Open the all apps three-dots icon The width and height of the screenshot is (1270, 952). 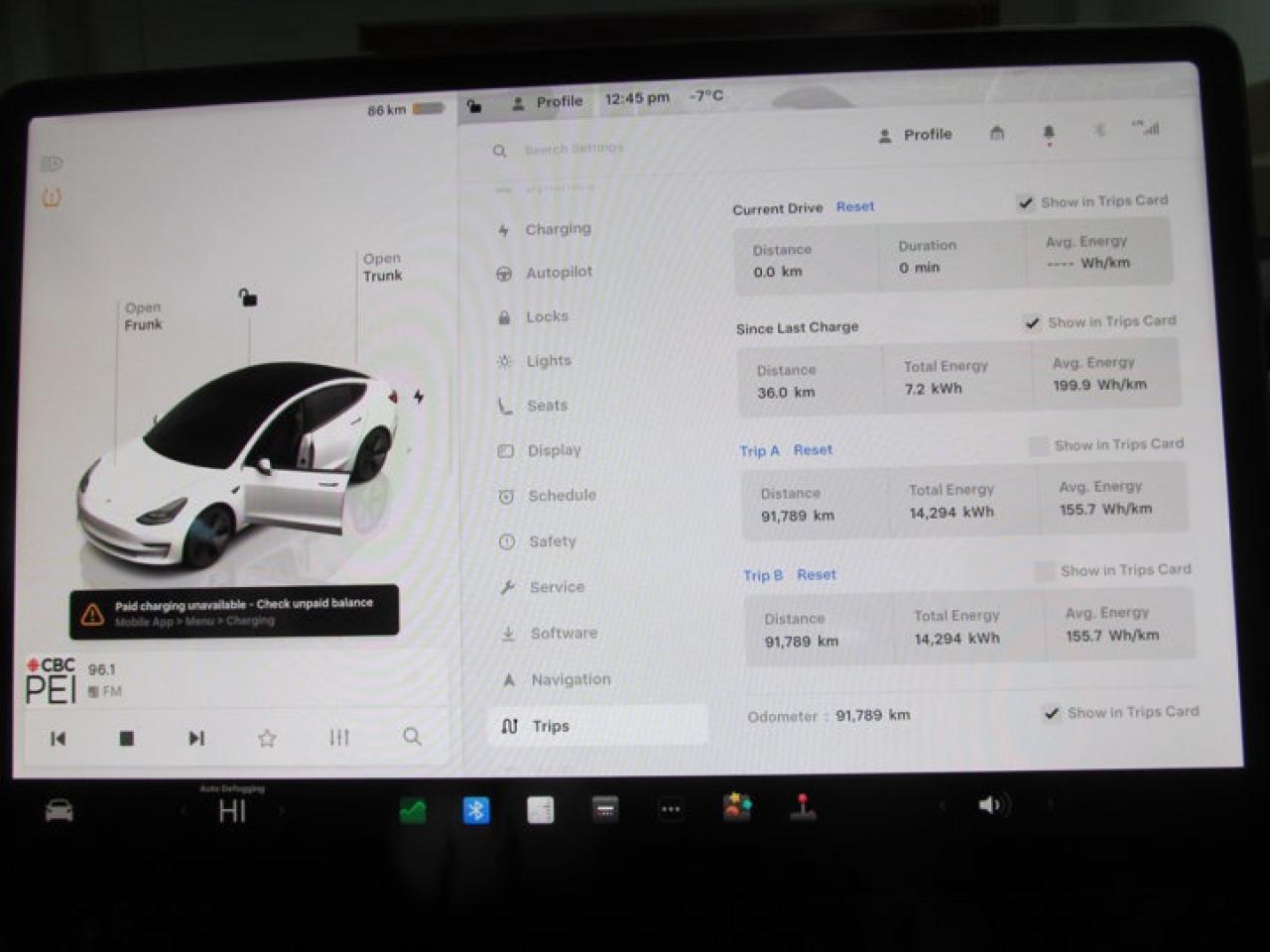click(671, 809)
